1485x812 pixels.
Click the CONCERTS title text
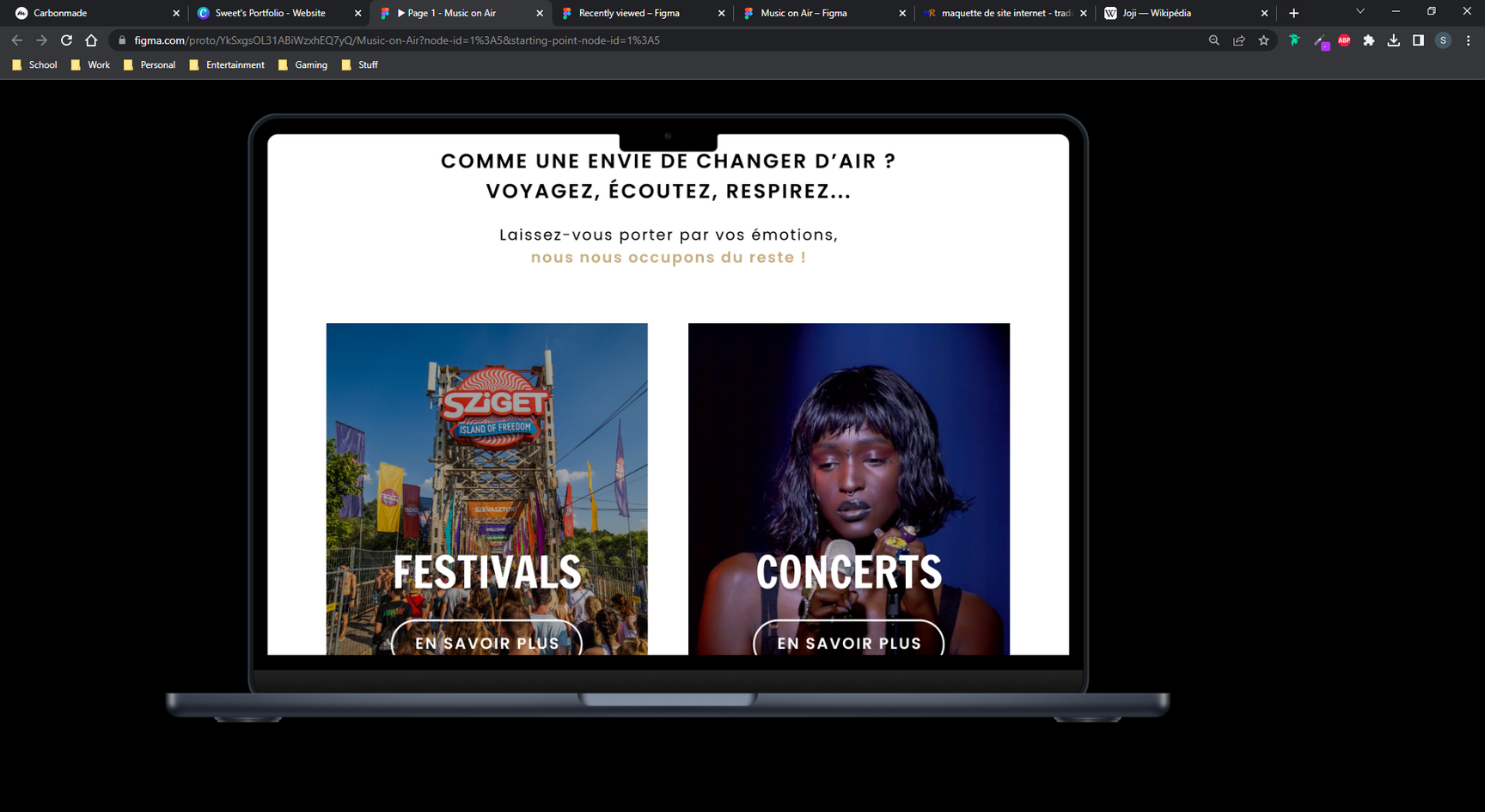click(x=849, y=572)
